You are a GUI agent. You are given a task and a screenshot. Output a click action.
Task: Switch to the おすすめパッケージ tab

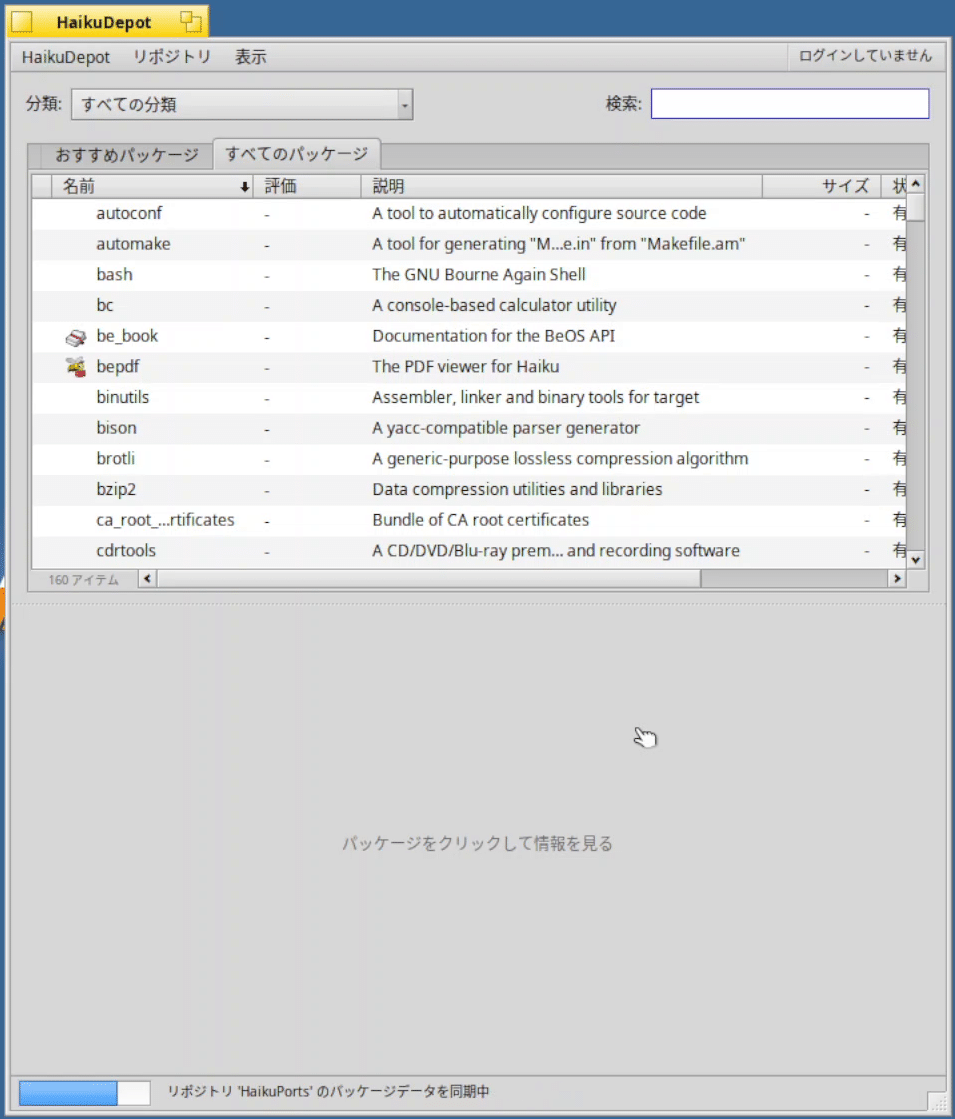pyautogui.click(x=126, y=155)
